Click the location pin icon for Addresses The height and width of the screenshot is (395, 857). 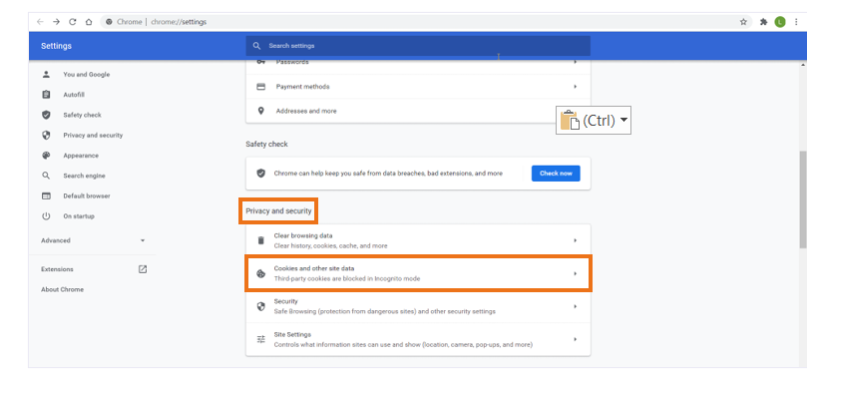tap(261, 111)
